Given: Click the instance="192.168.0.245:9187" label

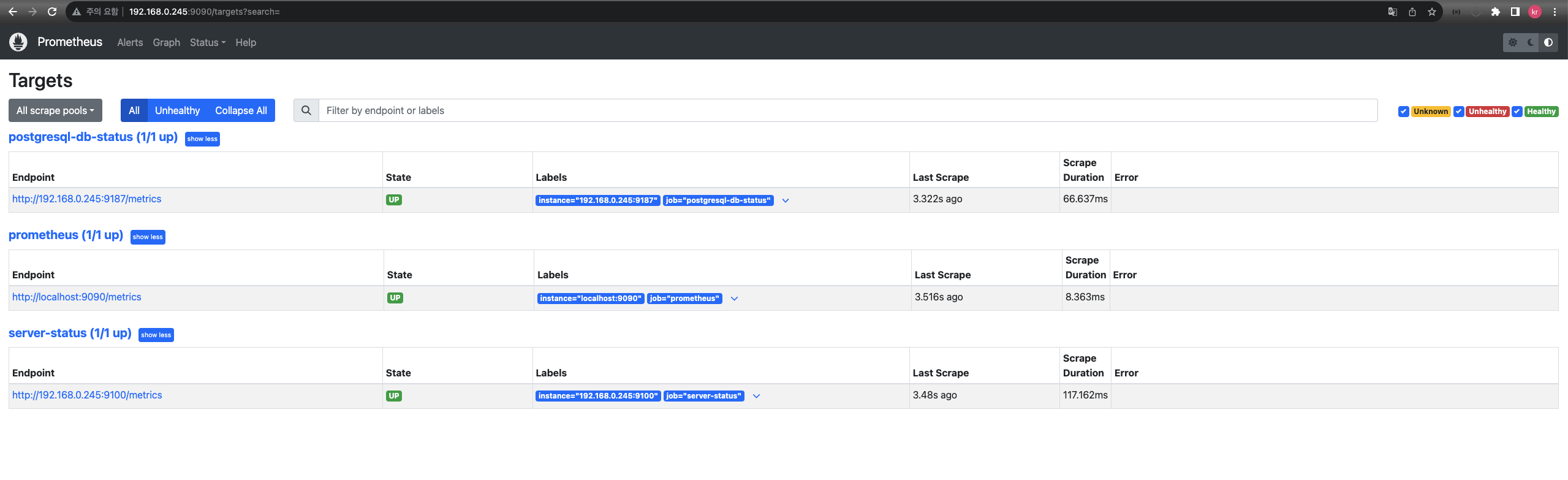Looking at the screenshot, I should [x=598, y=200].
